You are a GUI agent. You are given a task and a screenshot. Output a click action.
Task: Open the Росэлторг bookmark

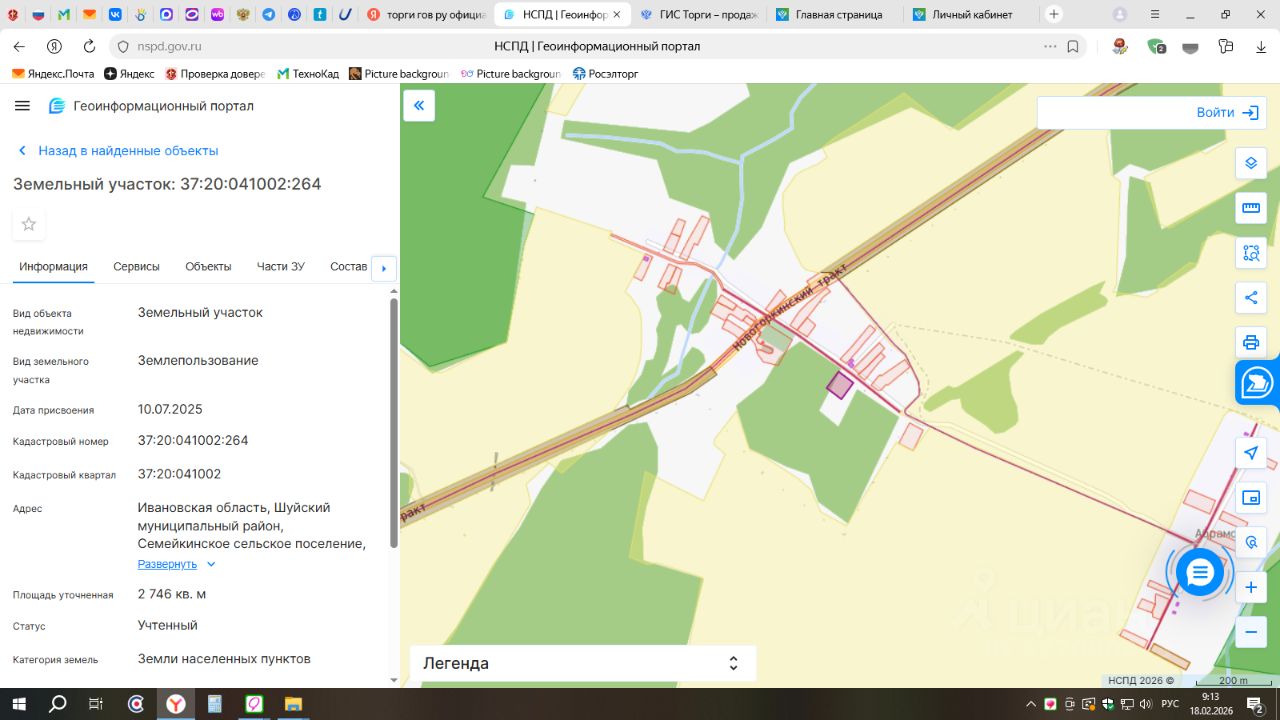pyautogui.click(x=605, y=74)
